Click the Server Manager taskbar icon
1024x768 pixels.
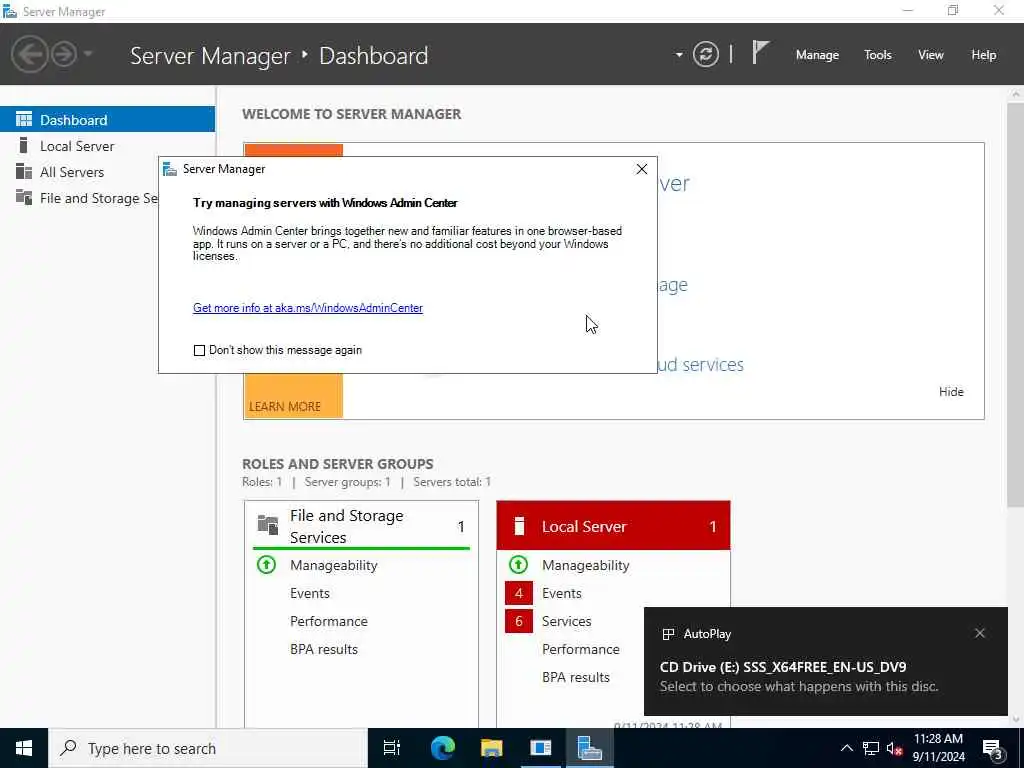pyautogui.click(x=589, y=748)
